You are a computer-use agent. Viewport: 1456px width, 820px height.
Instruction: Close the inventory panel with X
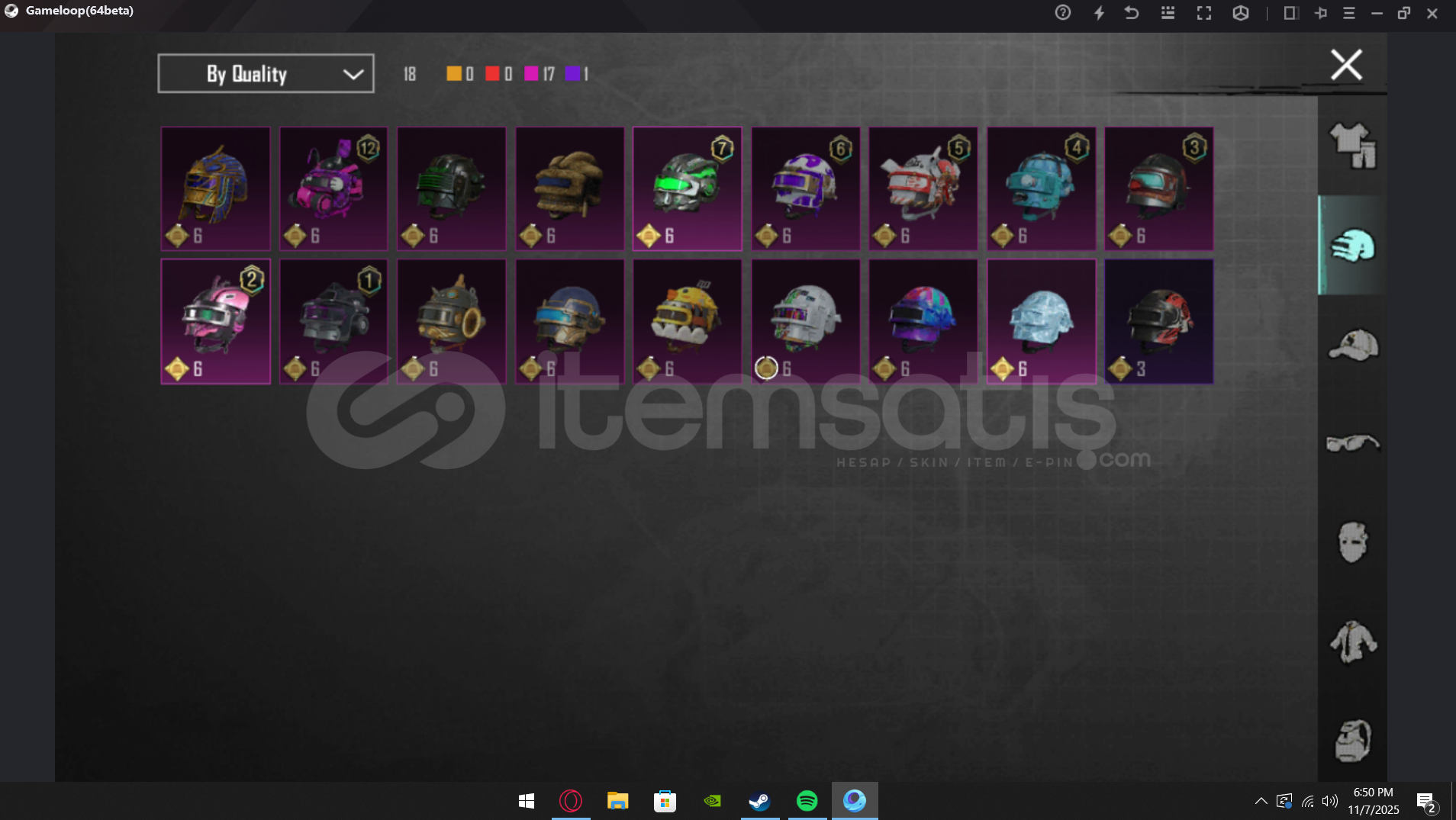coord(1346,65)
